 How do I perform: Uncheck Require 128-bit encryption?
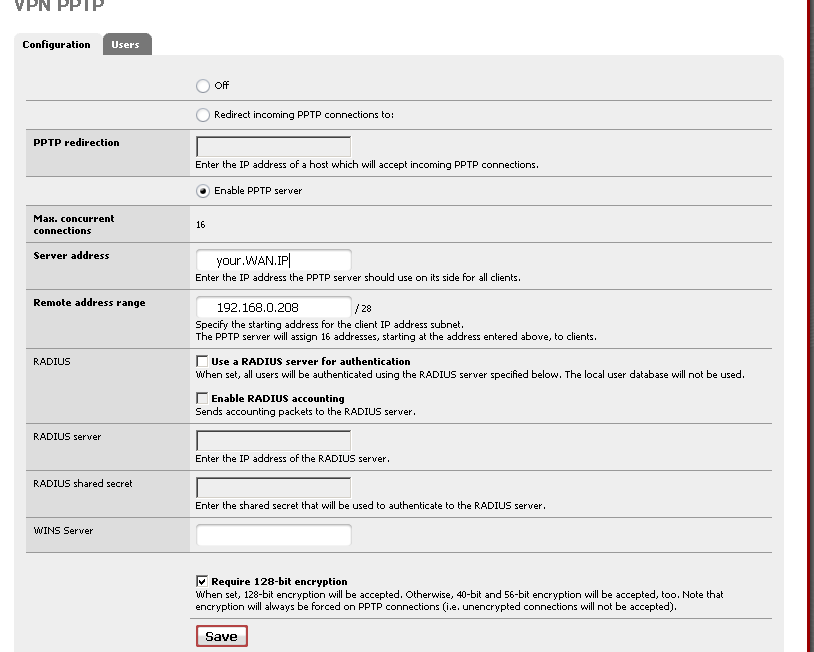coord(202,581)
